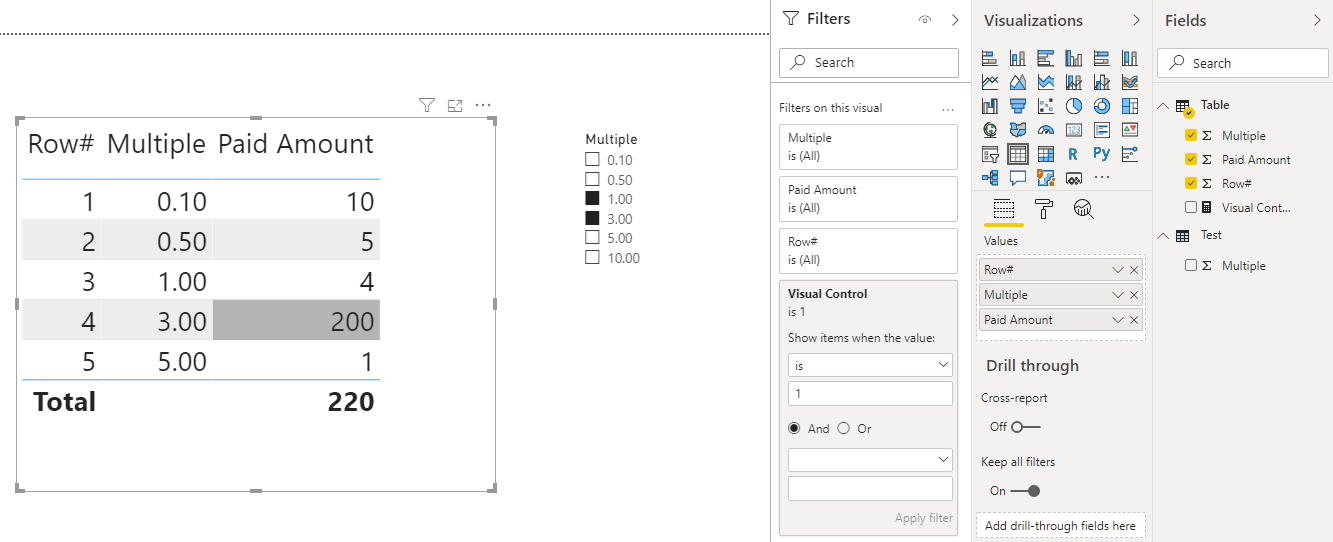Select the pie chart visual
The height and width of the screenshot is (542, 1333).
tap(1074, 106)
